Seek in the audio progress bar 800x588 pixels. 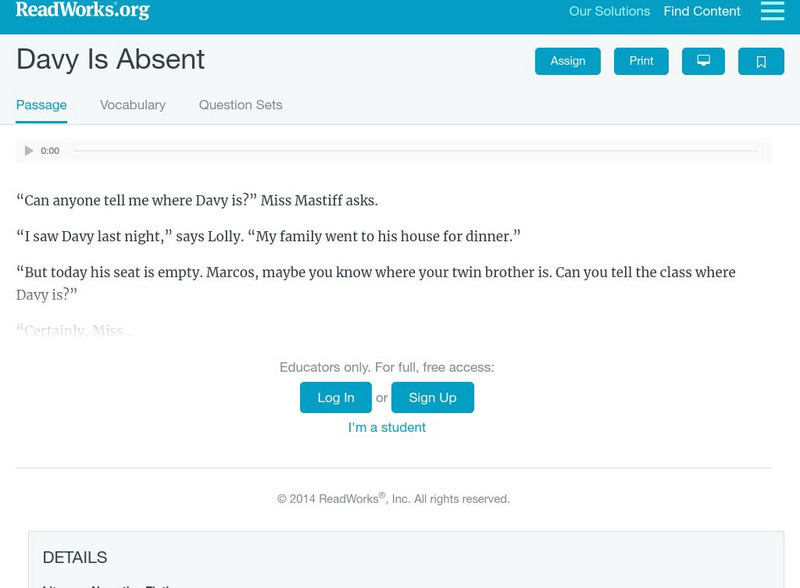tap(415, 151)
